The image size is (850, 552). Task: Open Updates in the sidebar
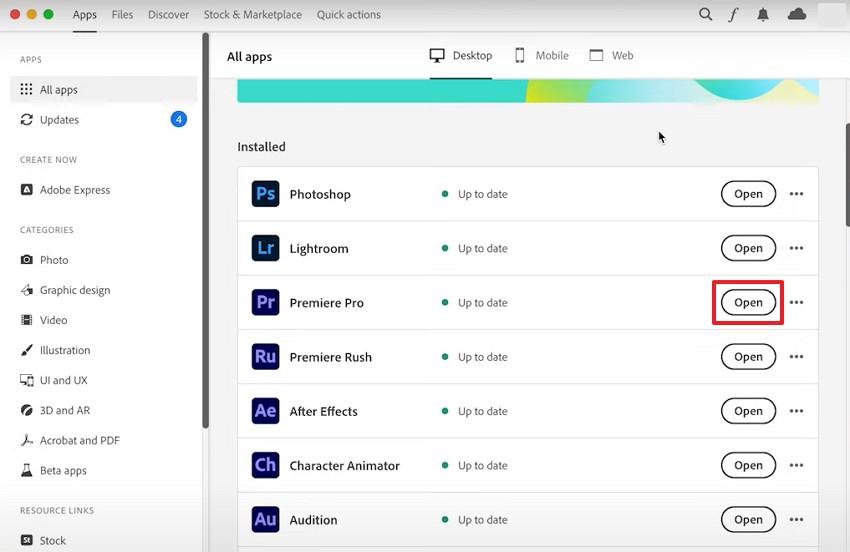tap(103, 119)
